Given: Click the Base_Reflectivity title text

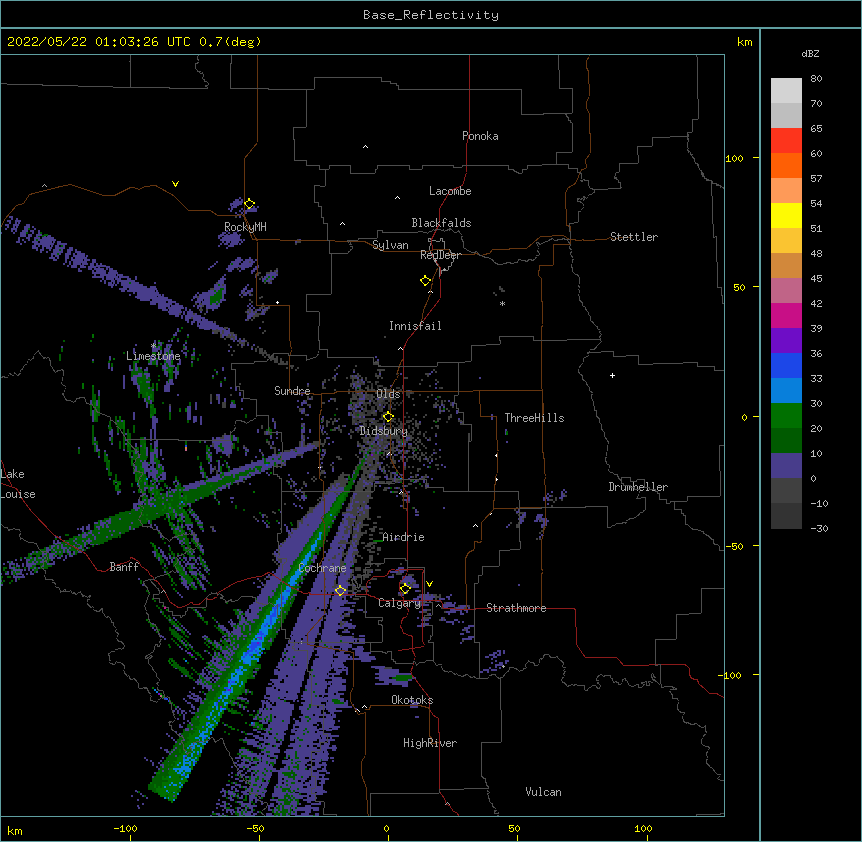Looking at the screenshot, I should 431,15.
